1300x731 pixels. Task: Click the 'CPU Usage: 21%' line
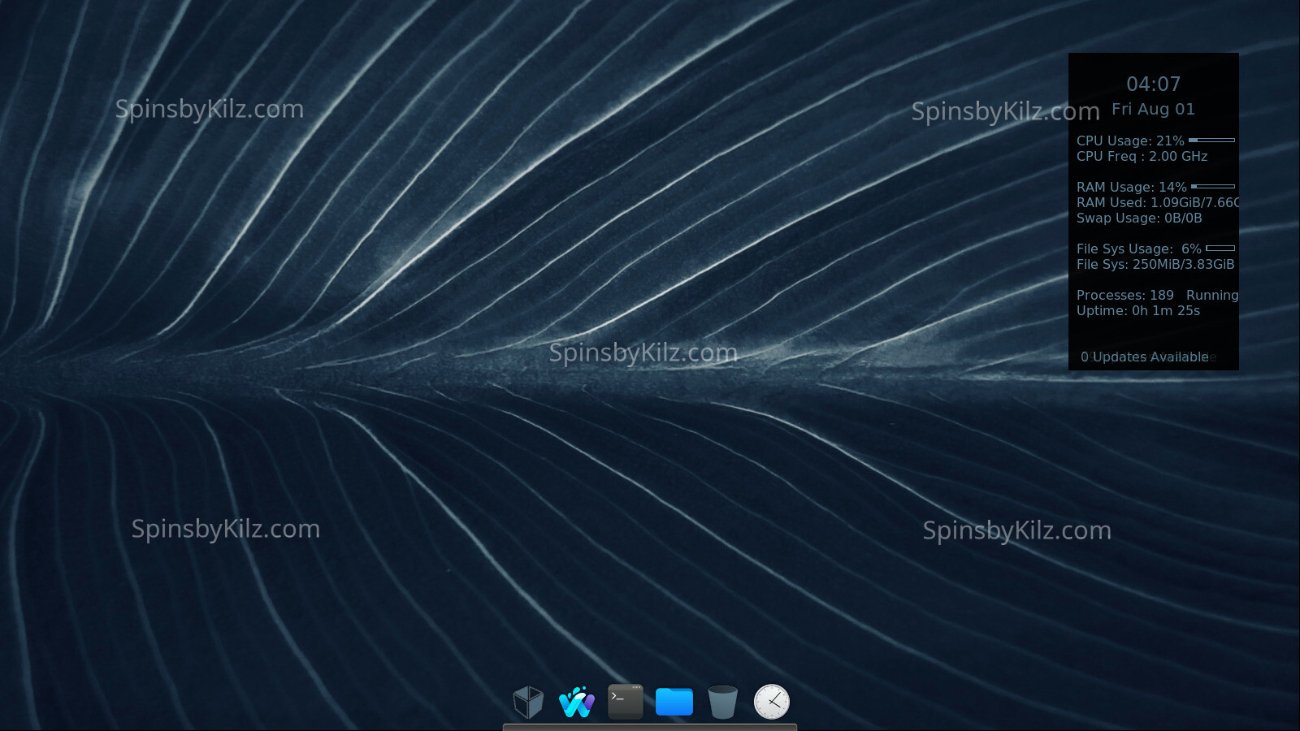click(x=1130, y=141)
